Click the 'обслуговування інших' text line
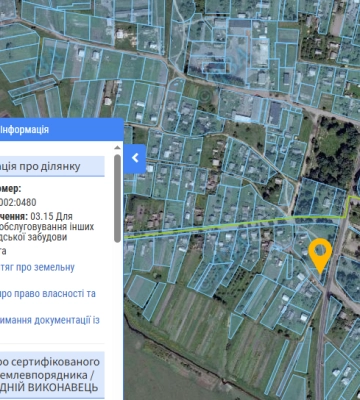The height and width of the screenshot is (400, 360). [x=47, y=227]
